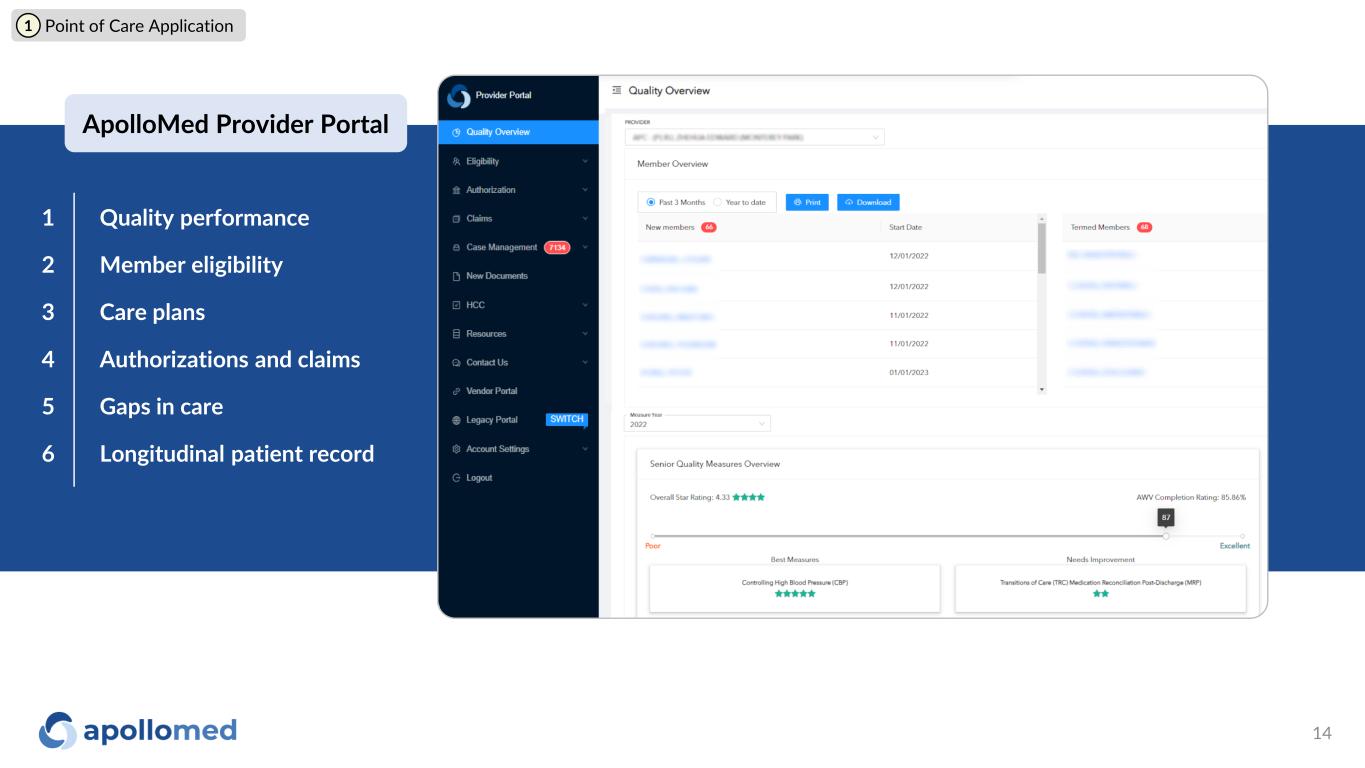Click the Best Measures label

(x=795, y=559)
